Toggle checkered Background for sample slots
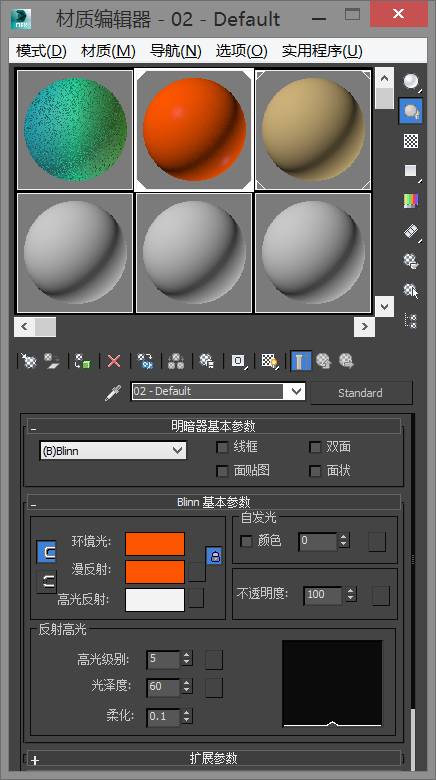 [411, 141]
